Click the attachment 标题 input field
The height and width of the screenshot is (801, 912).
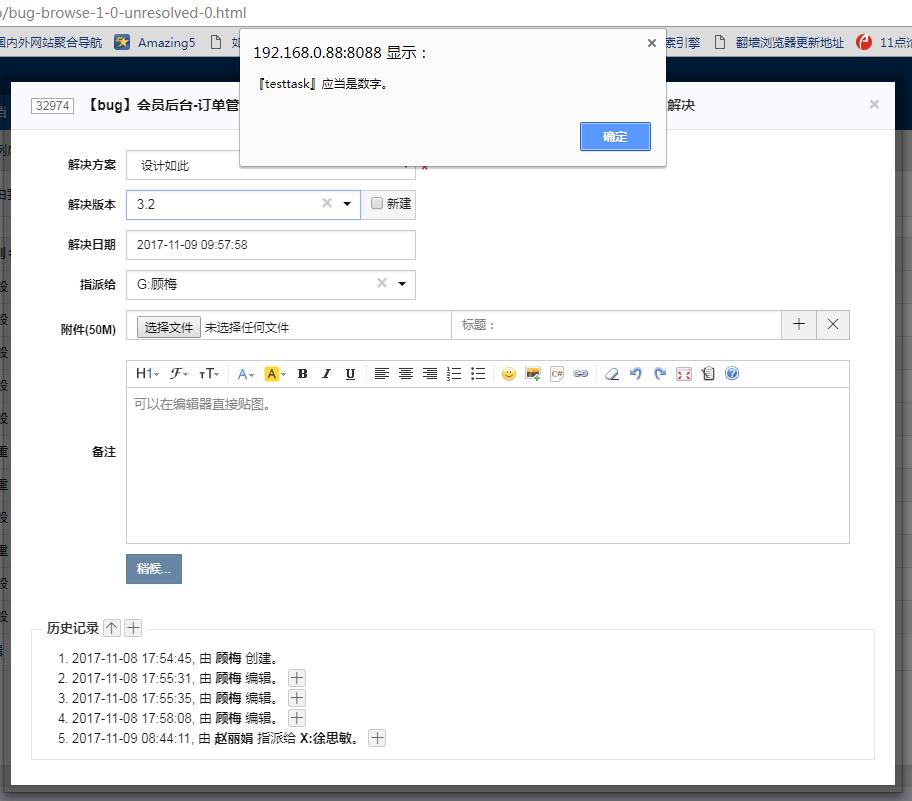click(x=616, y=325)
